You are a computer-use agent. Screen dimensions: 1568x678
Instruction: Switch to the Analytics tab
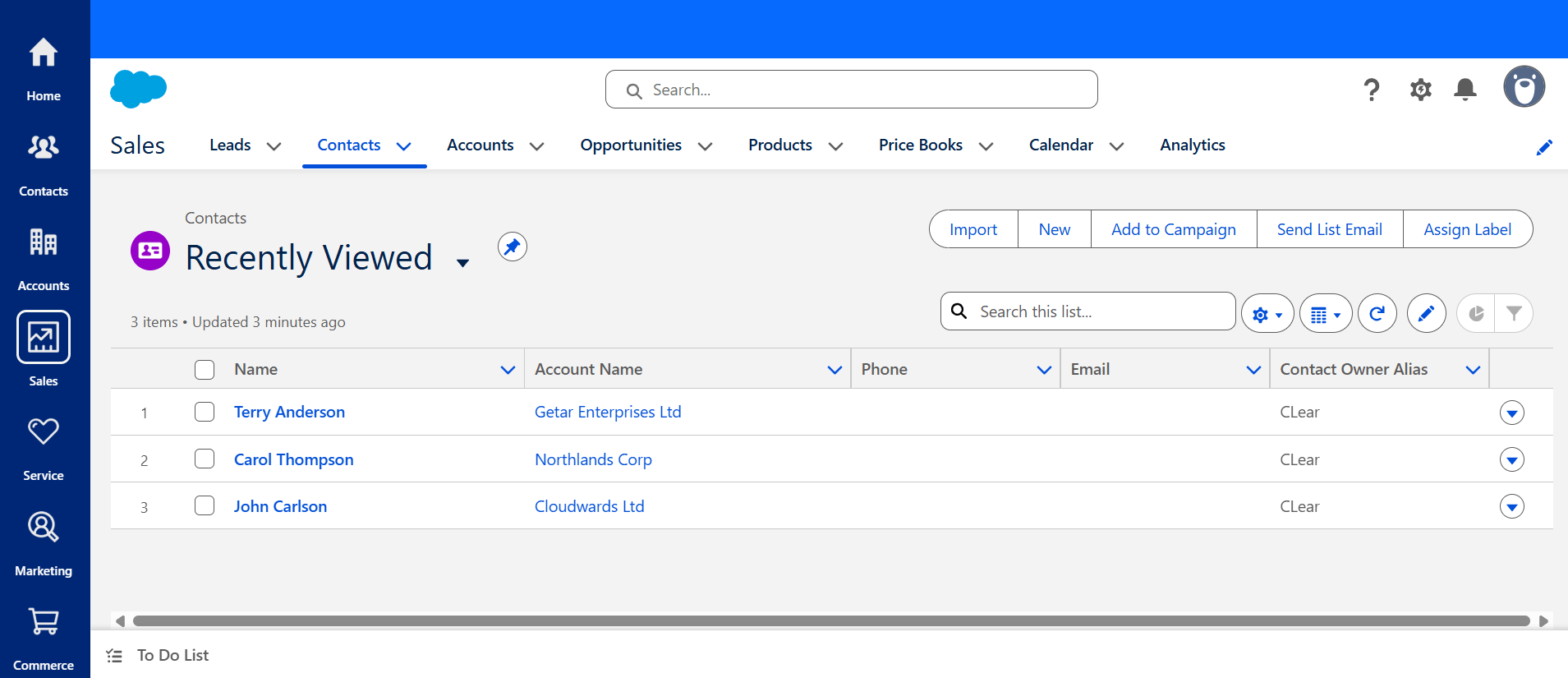click(1193, 145)
